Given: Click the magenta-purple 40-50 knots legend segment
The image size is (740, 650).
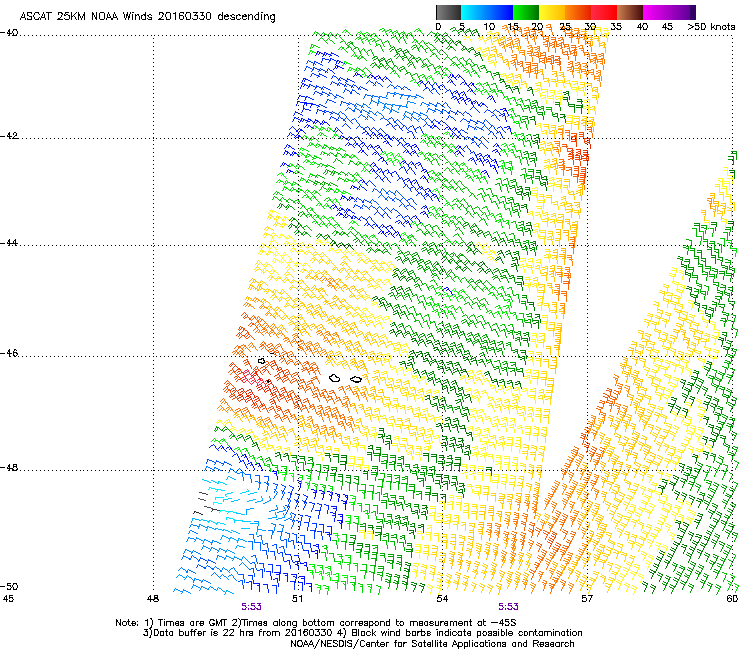Looking at the screenshot, I should point(669,12).
